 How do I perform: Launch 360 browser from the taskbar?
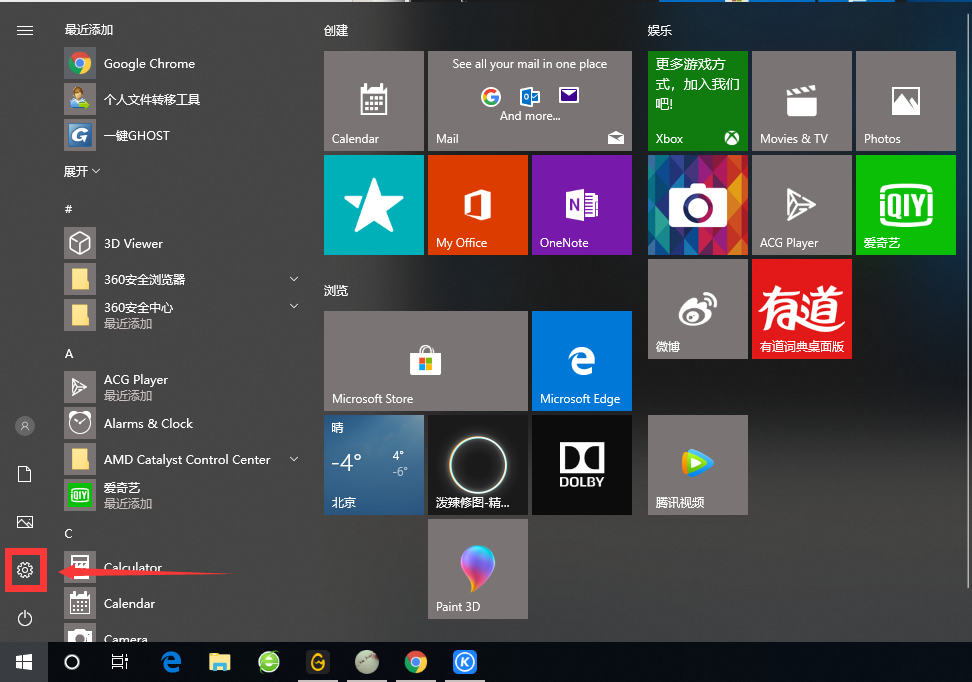269,662
